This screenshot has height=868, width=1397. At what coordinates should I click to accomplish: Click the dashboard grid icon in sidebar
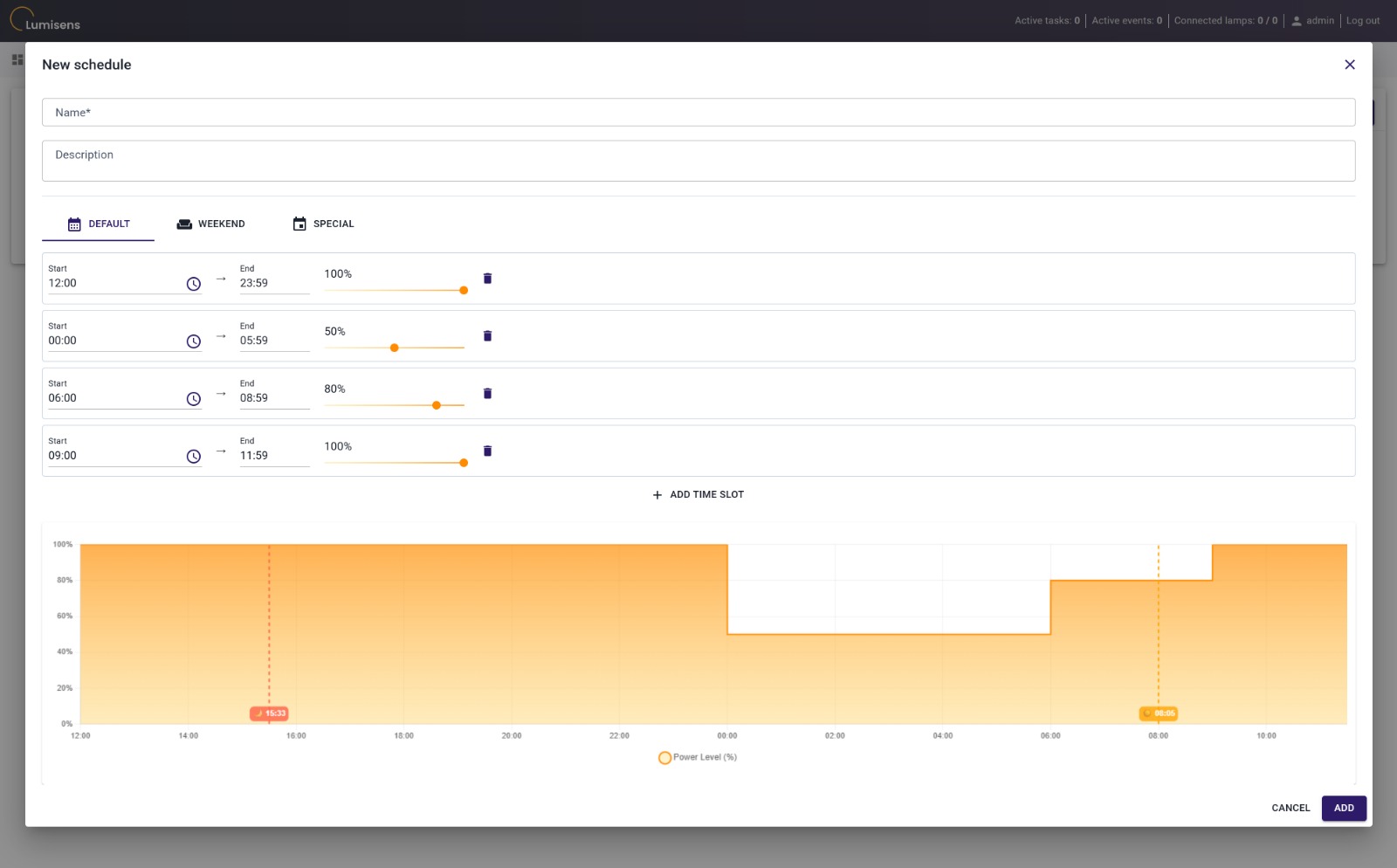click(17, 59)
